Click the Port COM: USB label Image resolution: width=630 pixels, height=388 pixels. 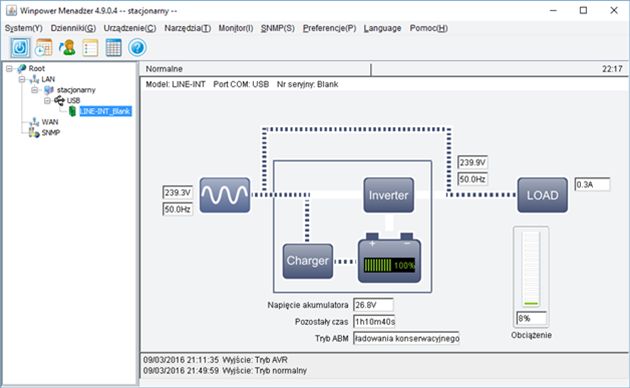point(241,84)
